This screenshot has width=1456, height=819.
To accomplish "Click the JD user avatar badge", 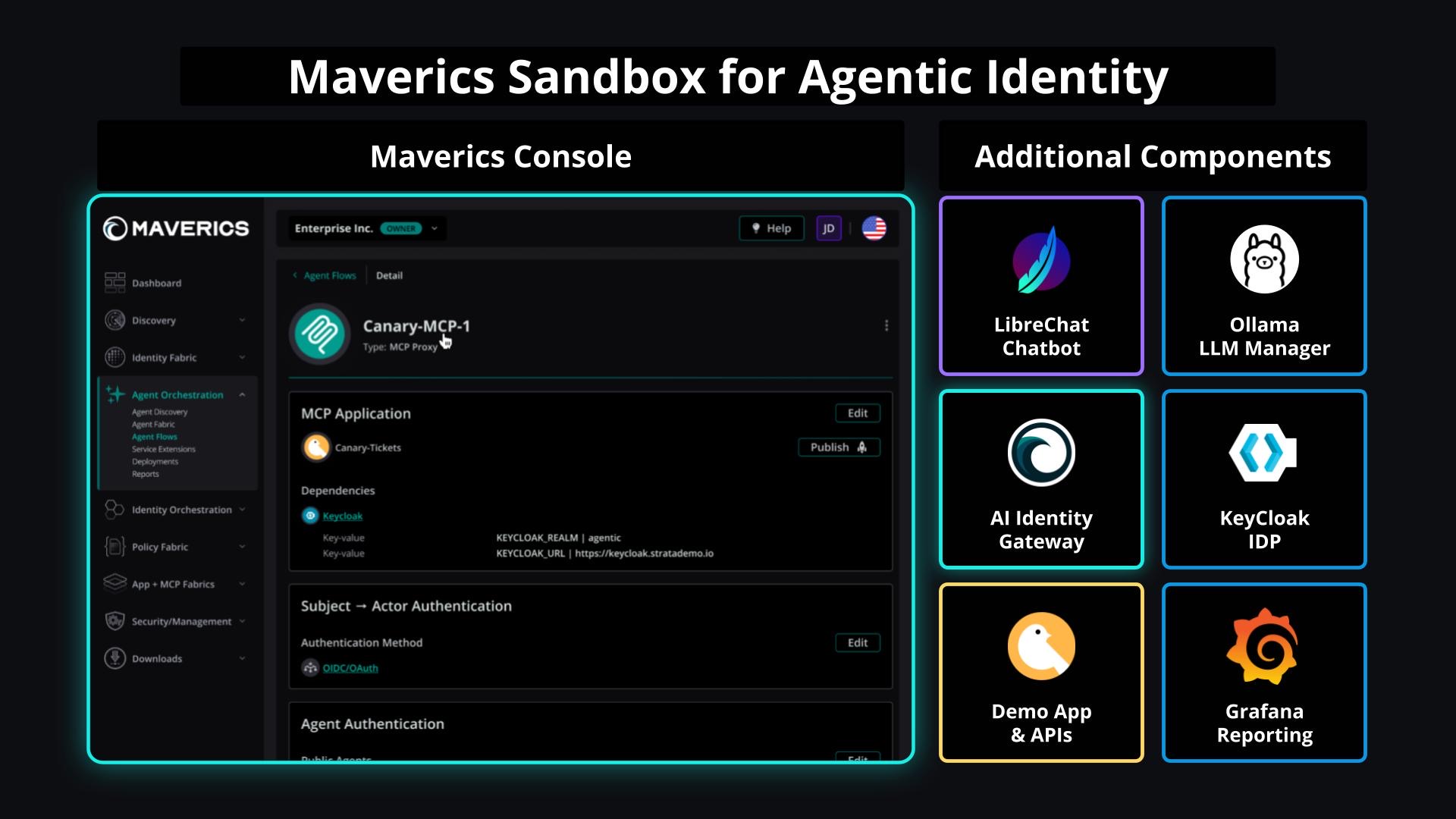I will 829,227.
